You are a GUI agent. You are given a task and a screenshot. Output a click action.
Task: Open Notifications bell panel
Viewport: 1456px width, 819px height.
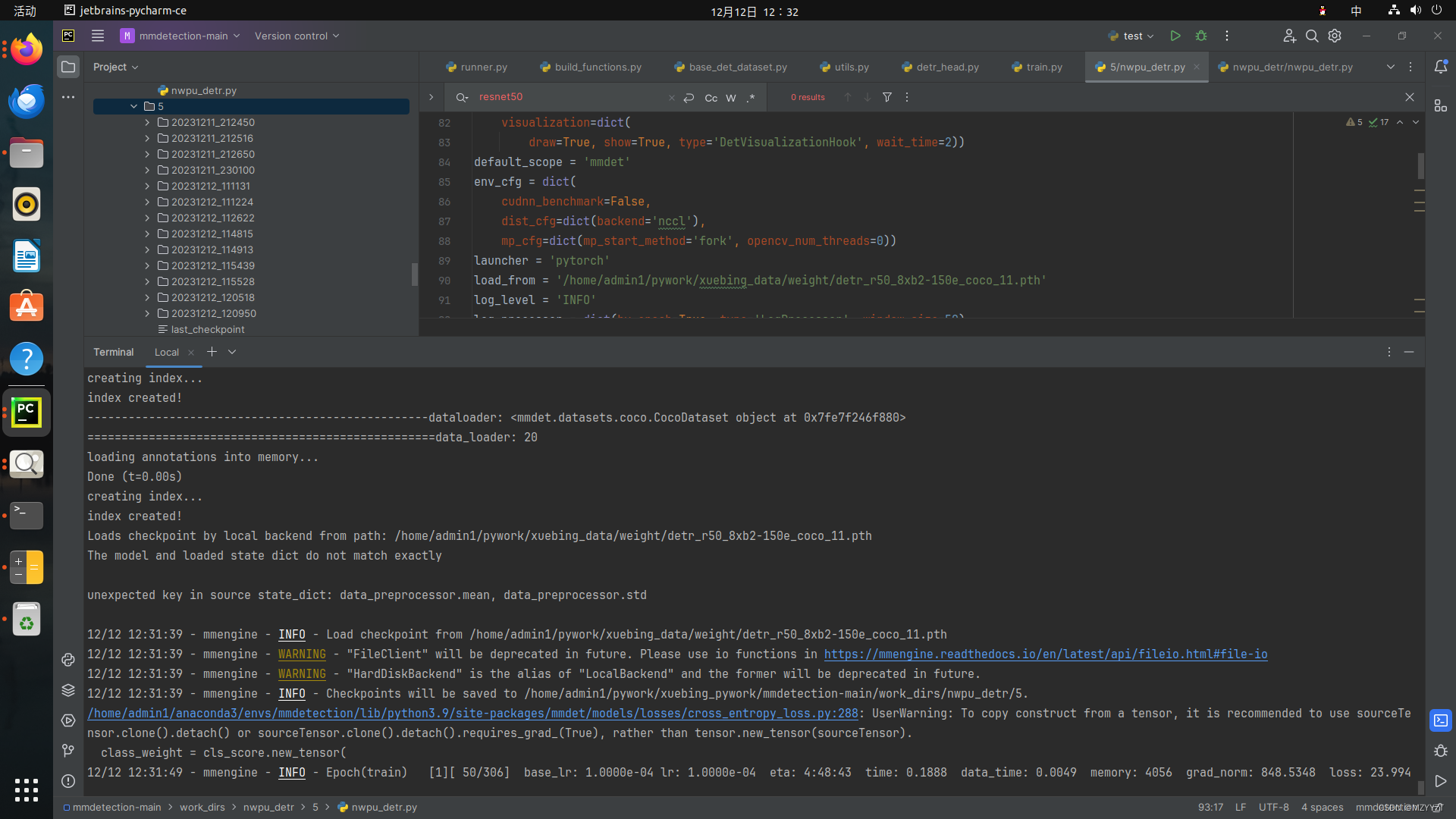click(1441, 67)
